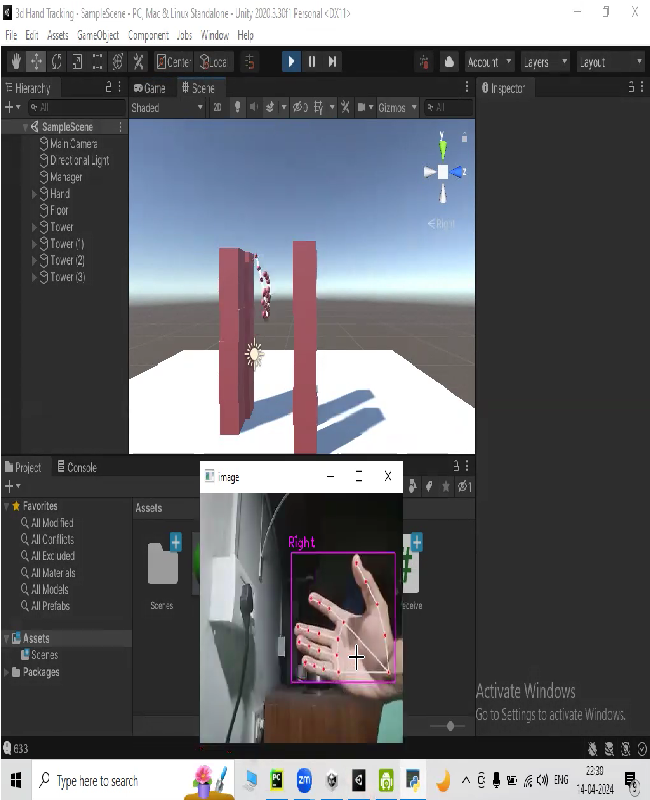
Task: Toggle the Center pivot mode button
Action: [x=173, y=62]
